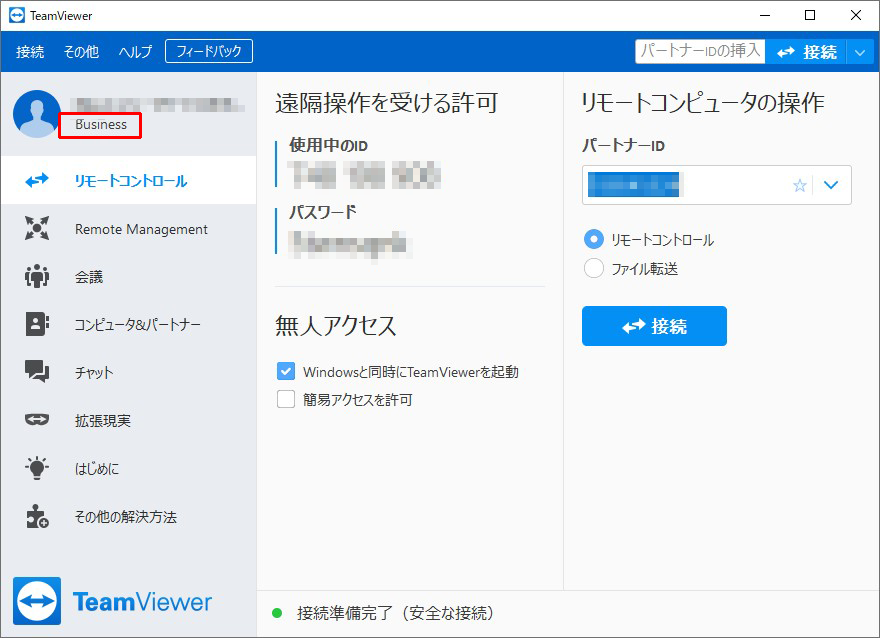Click the meeting people icon beside 会議

37,276
